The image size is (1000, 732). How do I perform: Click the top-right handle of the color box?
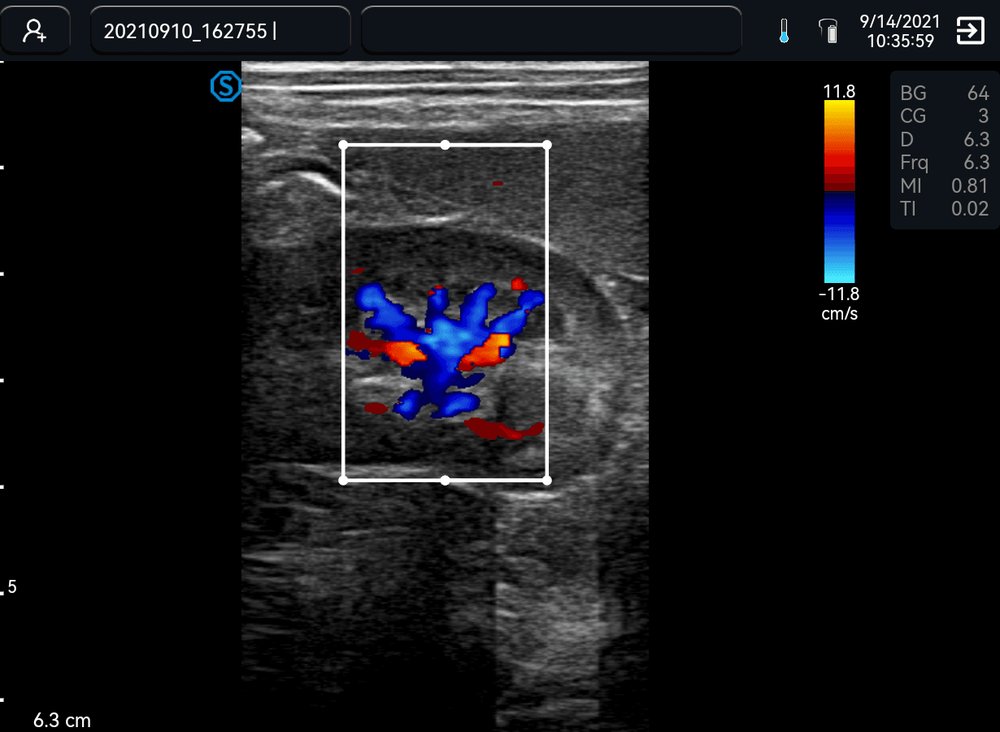coord(547,145)
